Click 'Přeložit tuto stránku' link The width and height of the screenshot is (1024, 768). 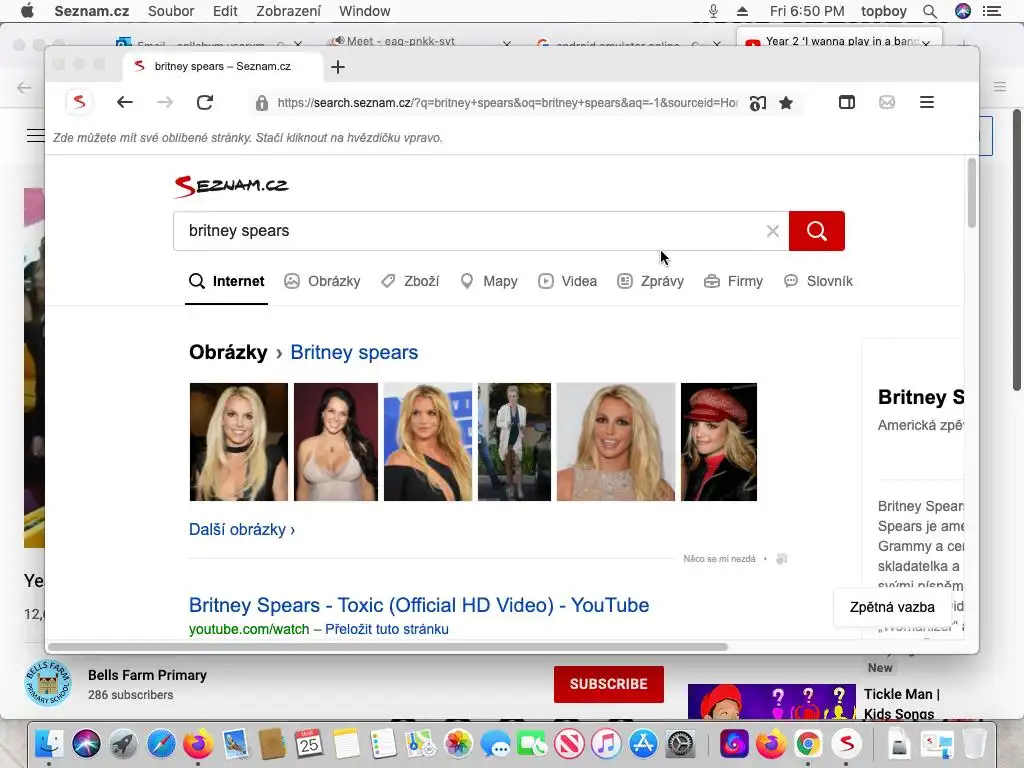[387, 629]
